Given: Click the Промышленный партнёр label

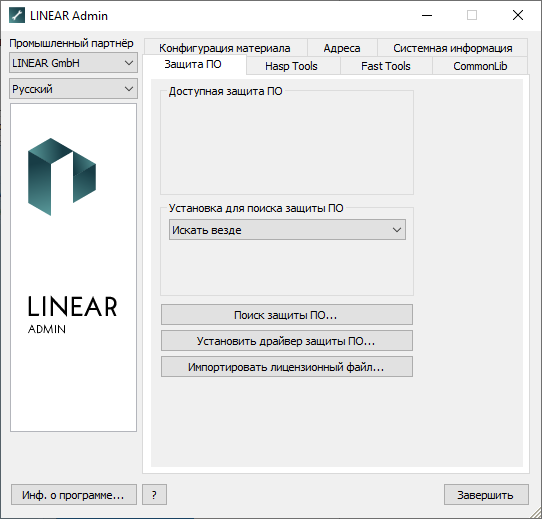Looking at the screenshot, I should [x=71, y=43].
